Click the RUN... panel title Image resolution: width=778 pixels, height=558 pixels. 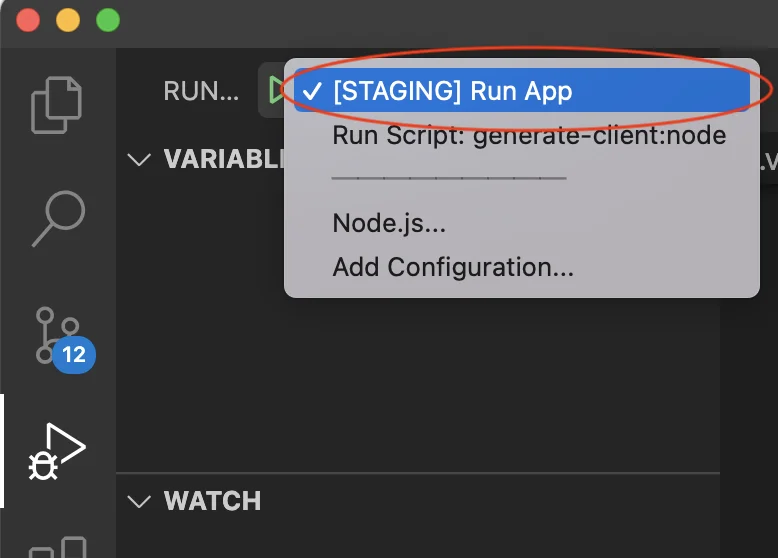tap(201, 91)
